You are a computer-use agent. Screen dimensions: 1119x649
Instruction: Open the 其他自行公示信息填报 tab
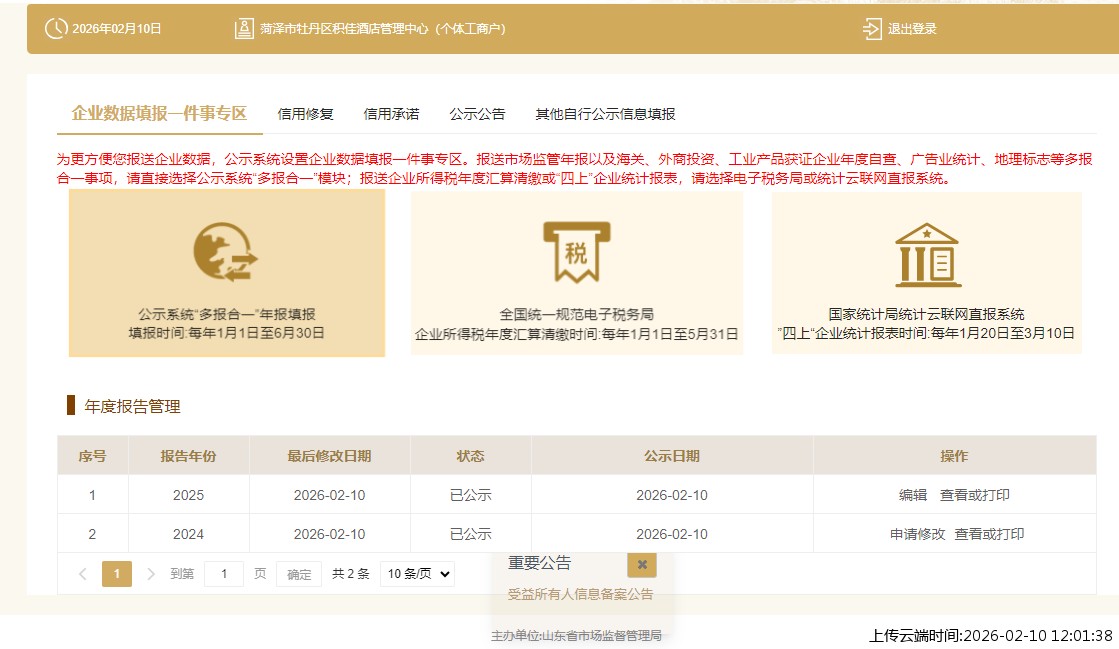(x=604, y=113)
